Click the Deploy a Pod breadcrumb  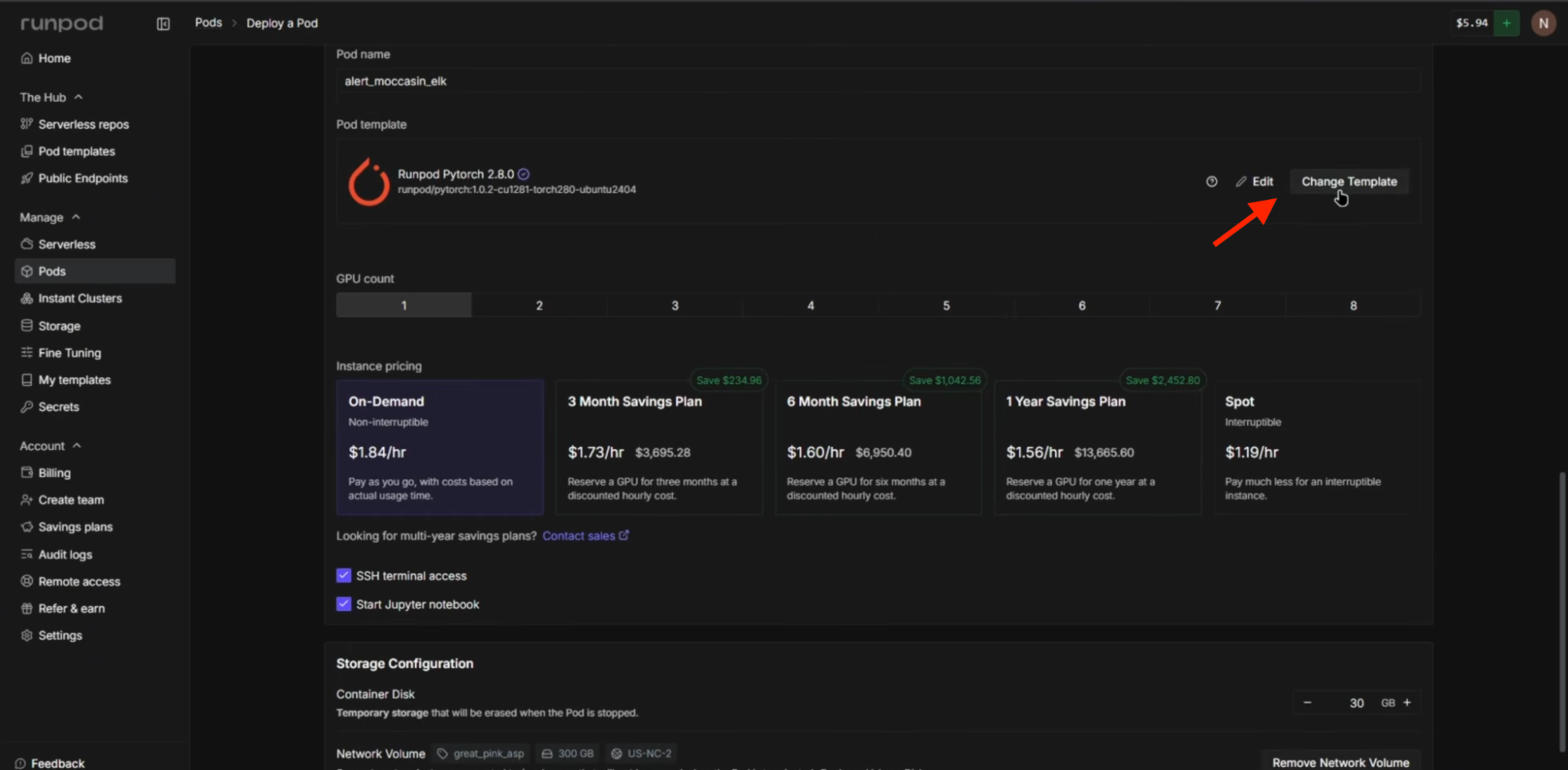(282, 24)
